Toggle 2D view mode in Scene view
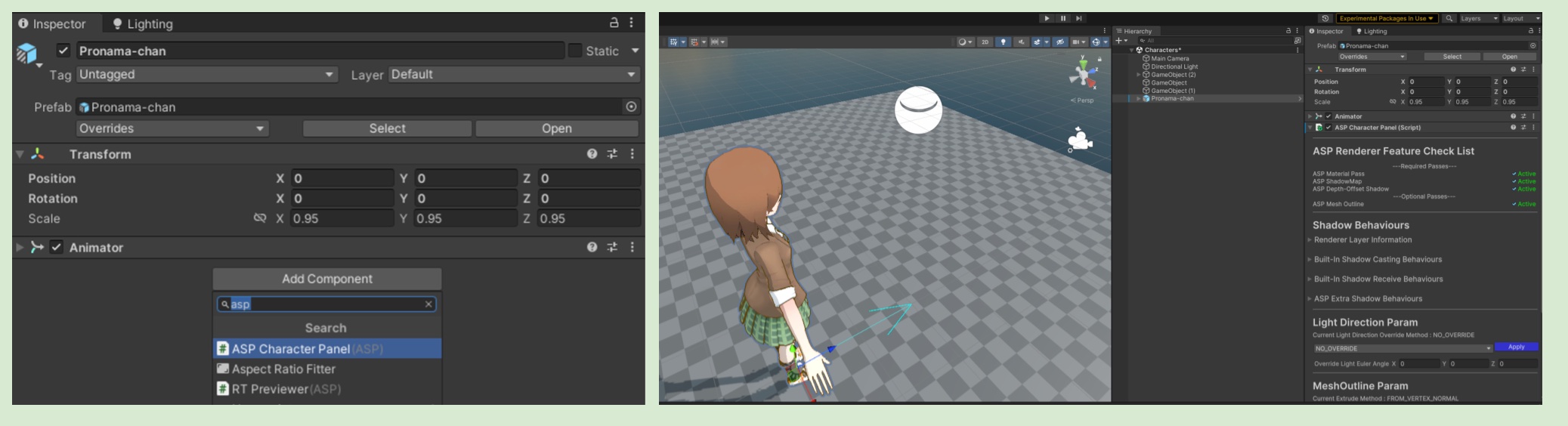The image size is (1568, 426). 985,42
